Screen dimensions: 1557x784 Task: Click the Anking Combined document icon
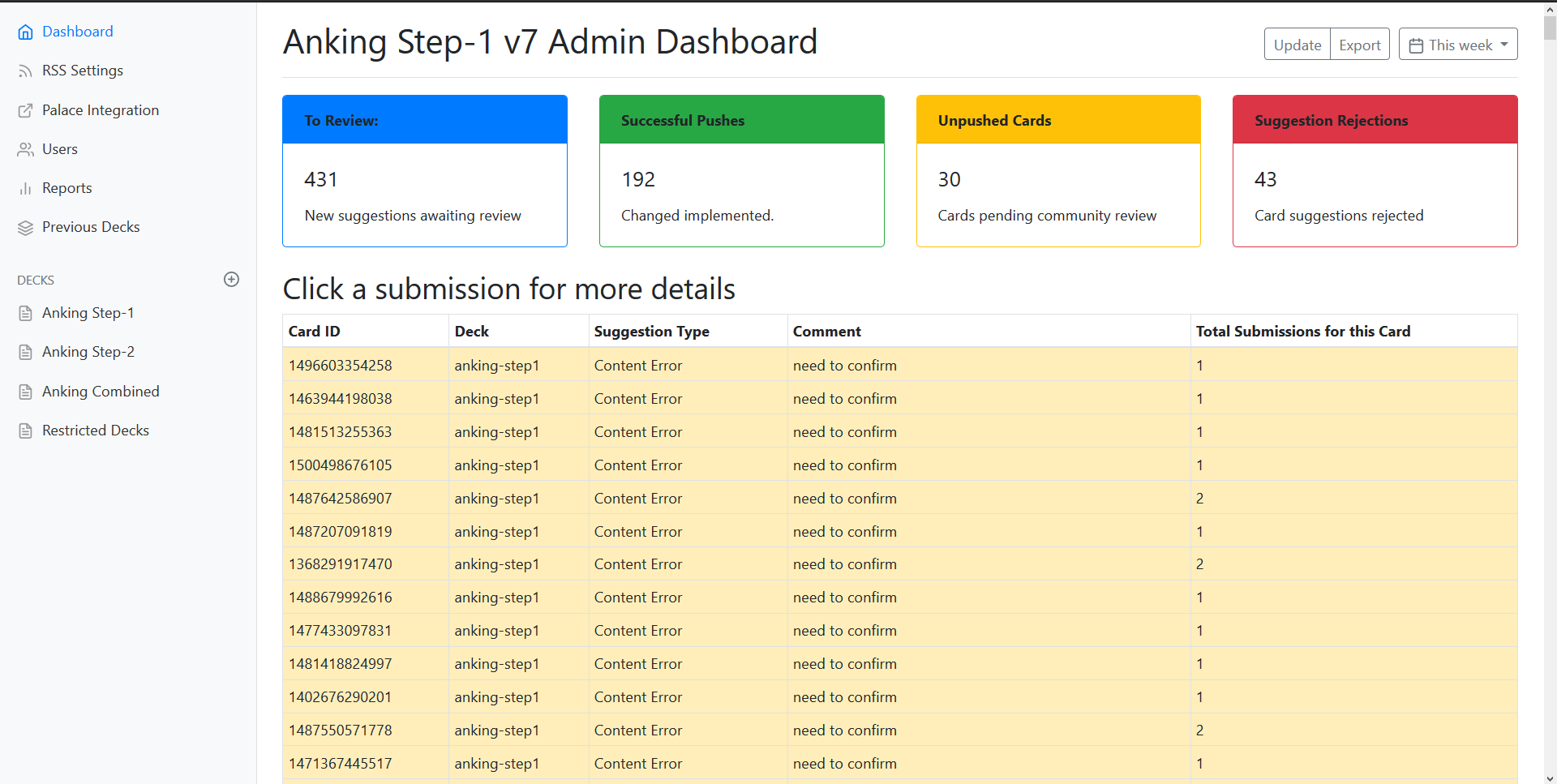[x=26, y=392]
